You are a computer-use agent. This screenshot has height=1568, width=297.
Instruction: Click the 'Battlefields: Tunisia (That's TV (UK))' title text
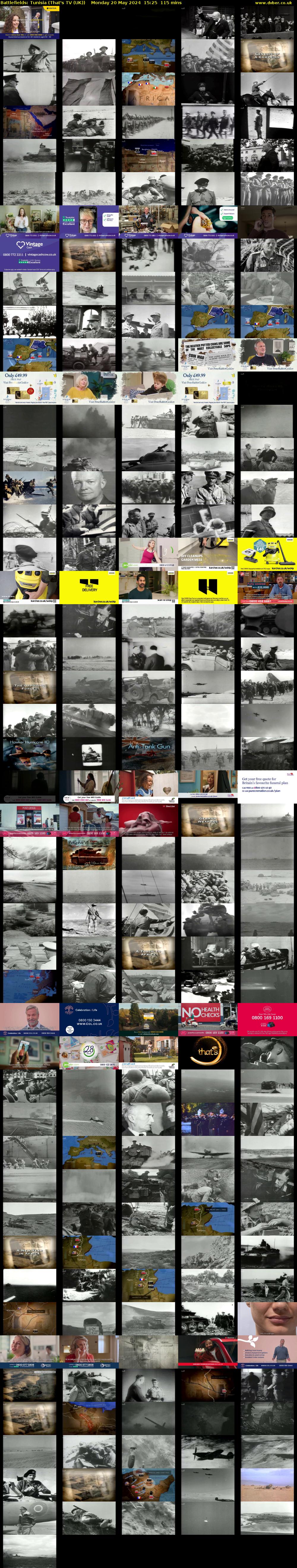pos(43,3)
